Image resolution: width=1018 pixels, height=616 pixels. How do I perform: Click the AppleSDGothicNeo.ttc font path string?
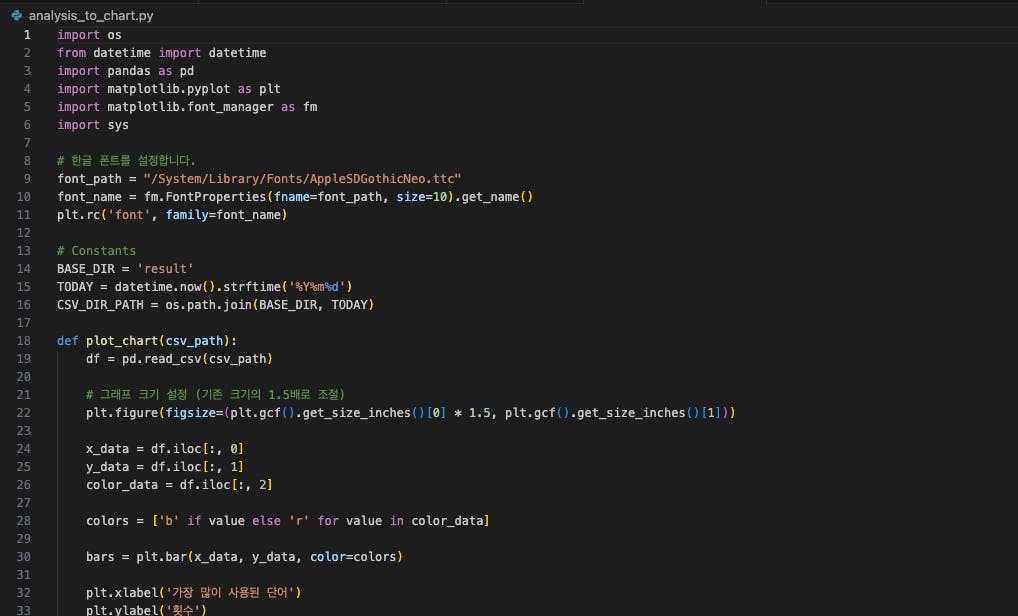[x=302, y=179]
